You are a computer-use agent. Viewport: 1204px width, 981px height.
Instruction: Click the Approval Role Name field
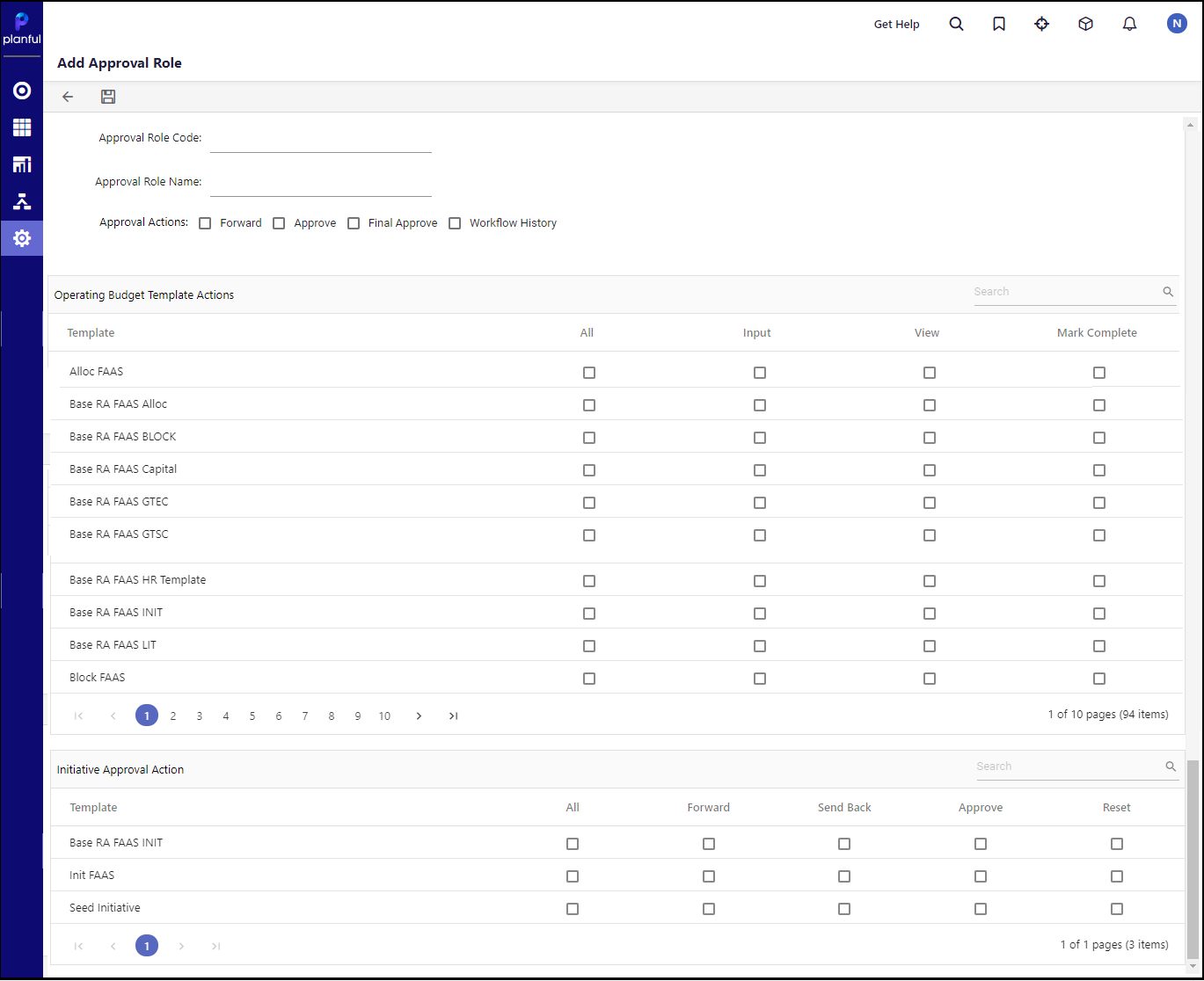321,183
